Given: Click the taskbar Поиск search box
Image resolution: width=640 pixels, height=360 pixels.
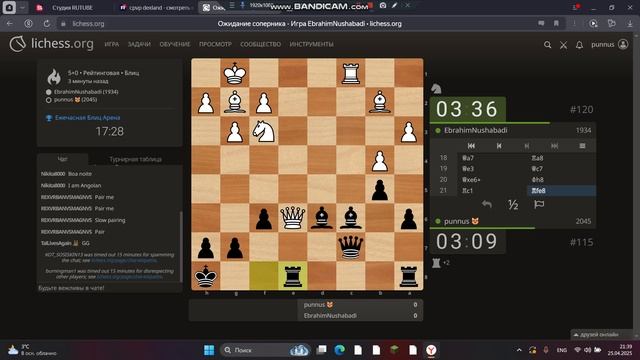Looking at the screenshot, I should pyautogui.click(x=265, y=350).
